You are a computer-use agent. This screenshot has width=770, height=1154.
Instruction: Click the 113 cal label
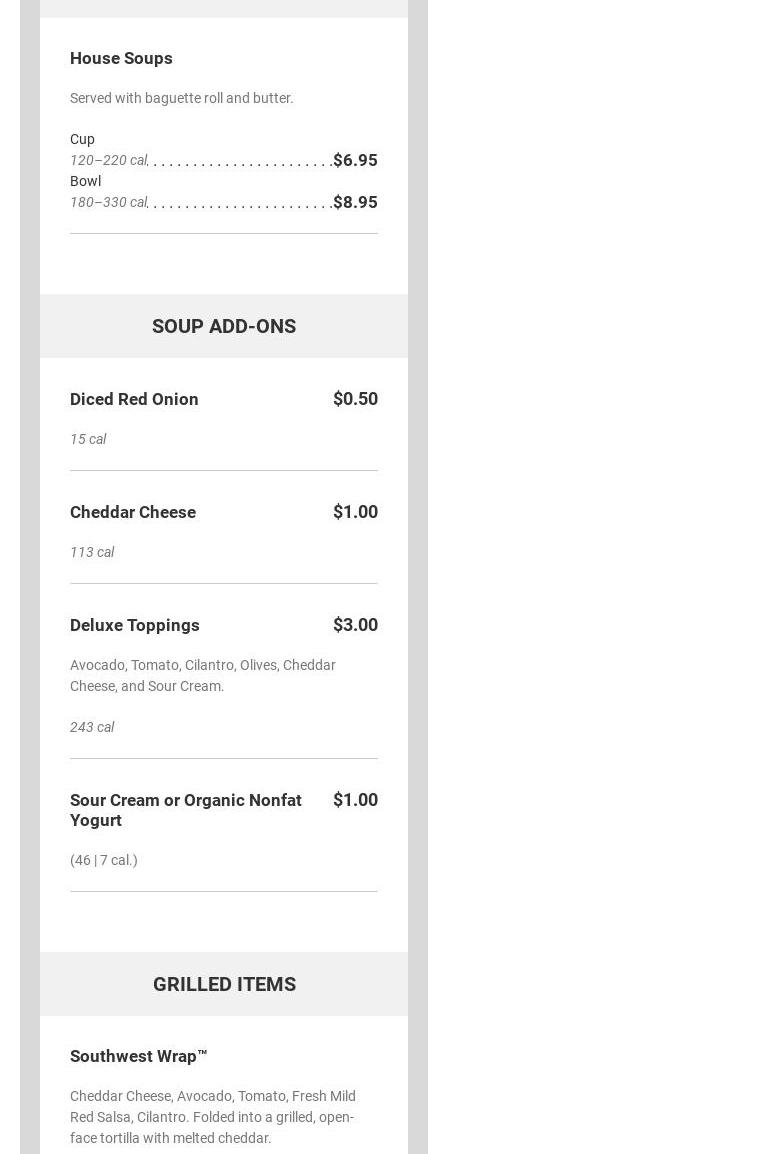92,552
